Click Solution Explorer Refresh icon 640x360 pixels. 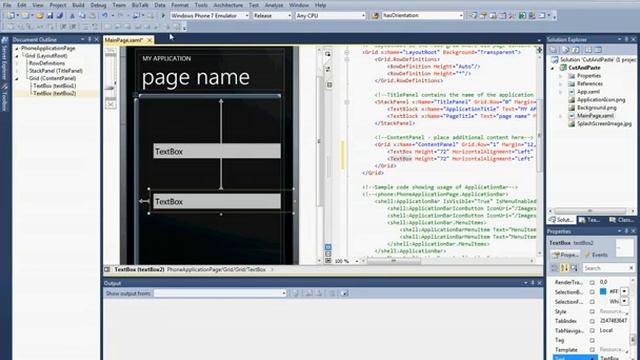pyautogui.click(x=576, y=50)
